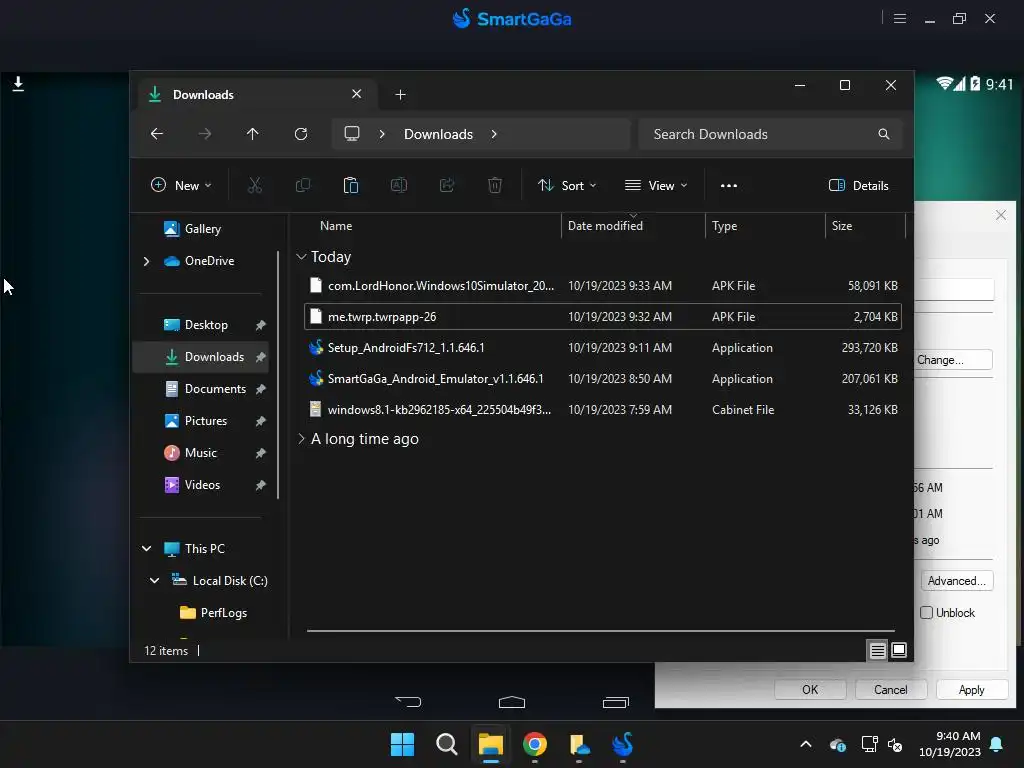Click the Delete trash icon

click(495, 185)
